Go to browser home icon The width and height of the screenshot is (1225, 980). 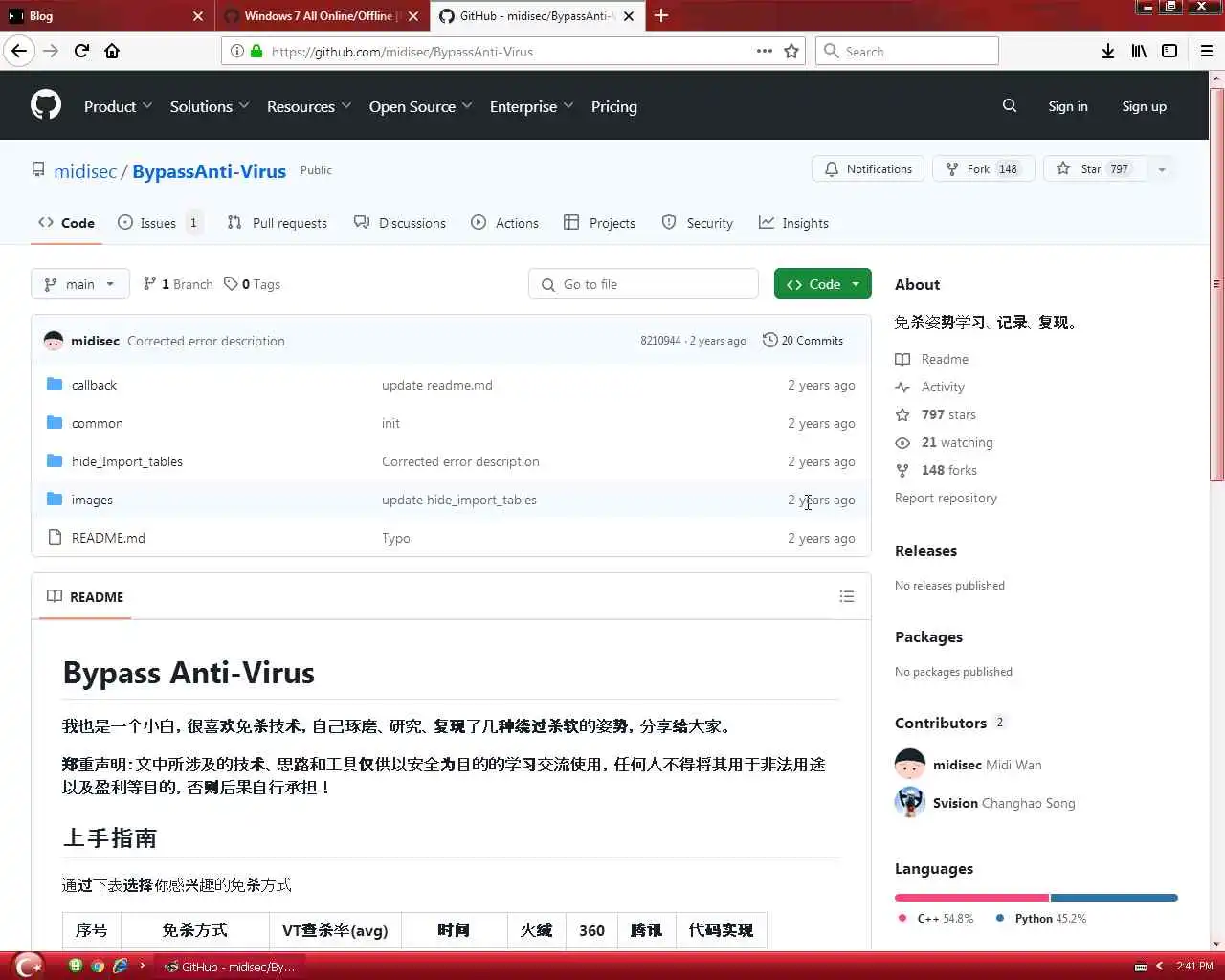pyautogui.click(x=112, y=51)
